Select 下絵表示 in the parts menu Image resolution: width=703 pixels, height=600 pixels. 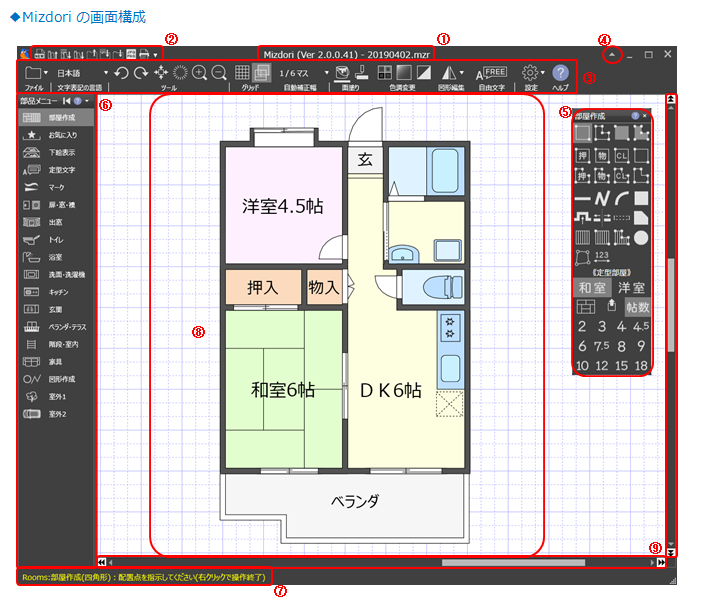click(x=56, y=152)
